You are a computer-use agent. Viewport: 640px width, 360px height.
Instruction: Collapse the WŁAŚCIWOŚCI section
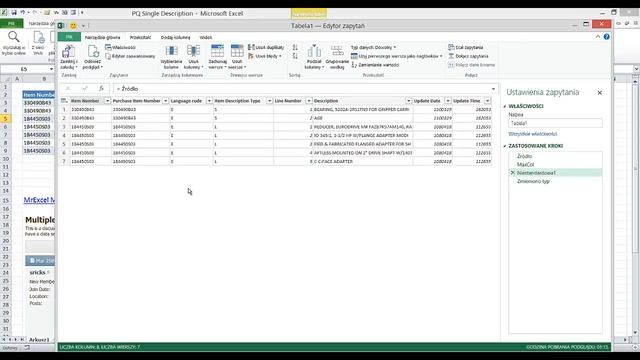(x=505, y=106)
